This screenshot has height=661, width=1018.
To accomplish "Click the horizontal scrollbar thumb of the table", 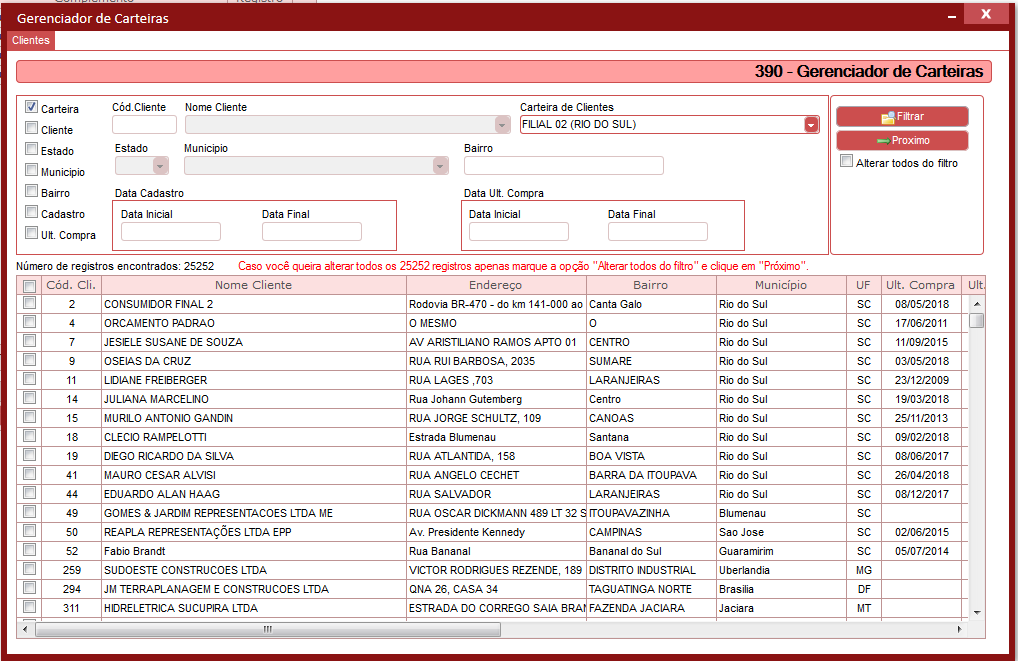I will [x=268, y=629].
